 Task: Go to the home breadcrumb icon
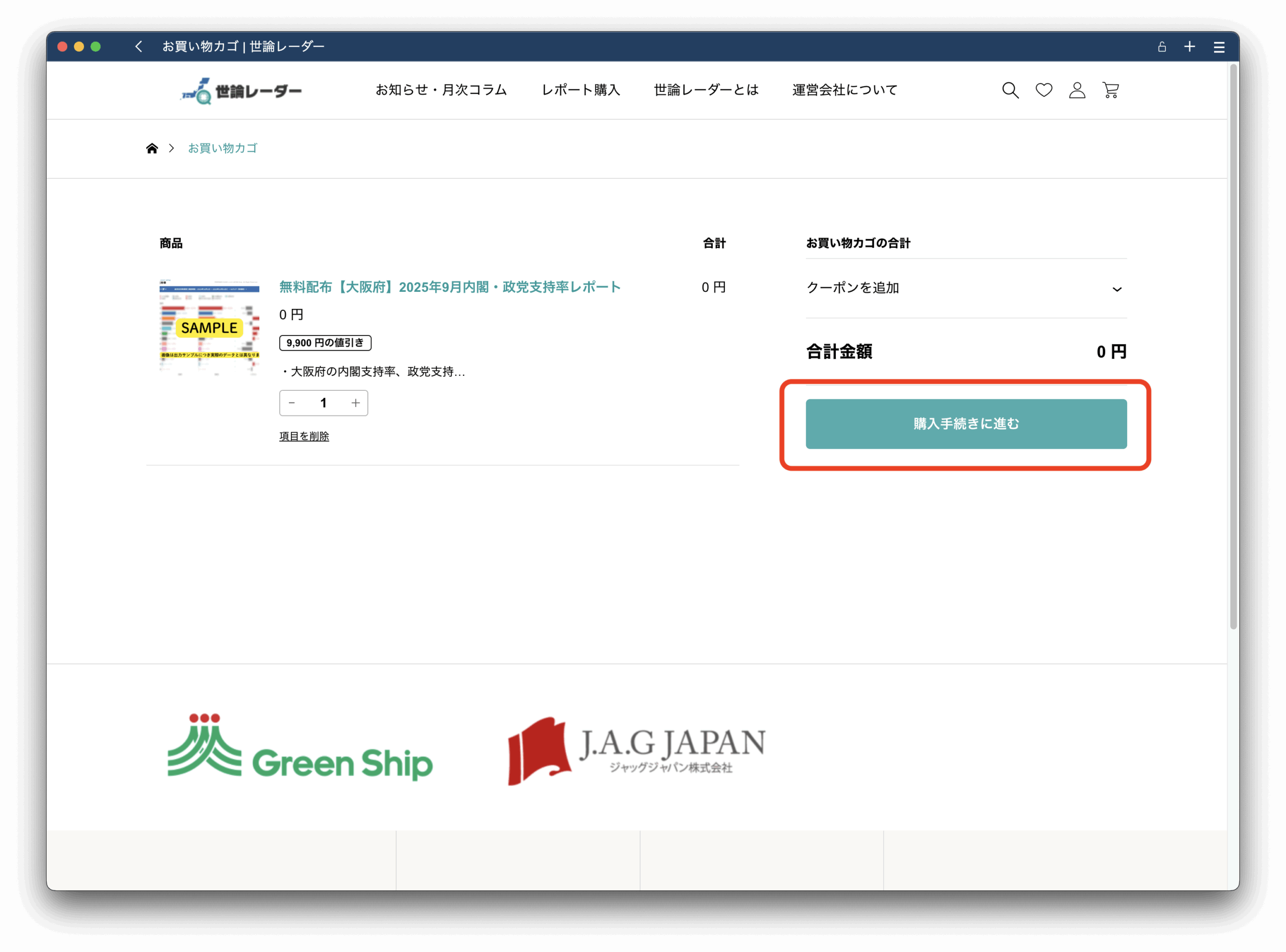(x=152, y=149)
